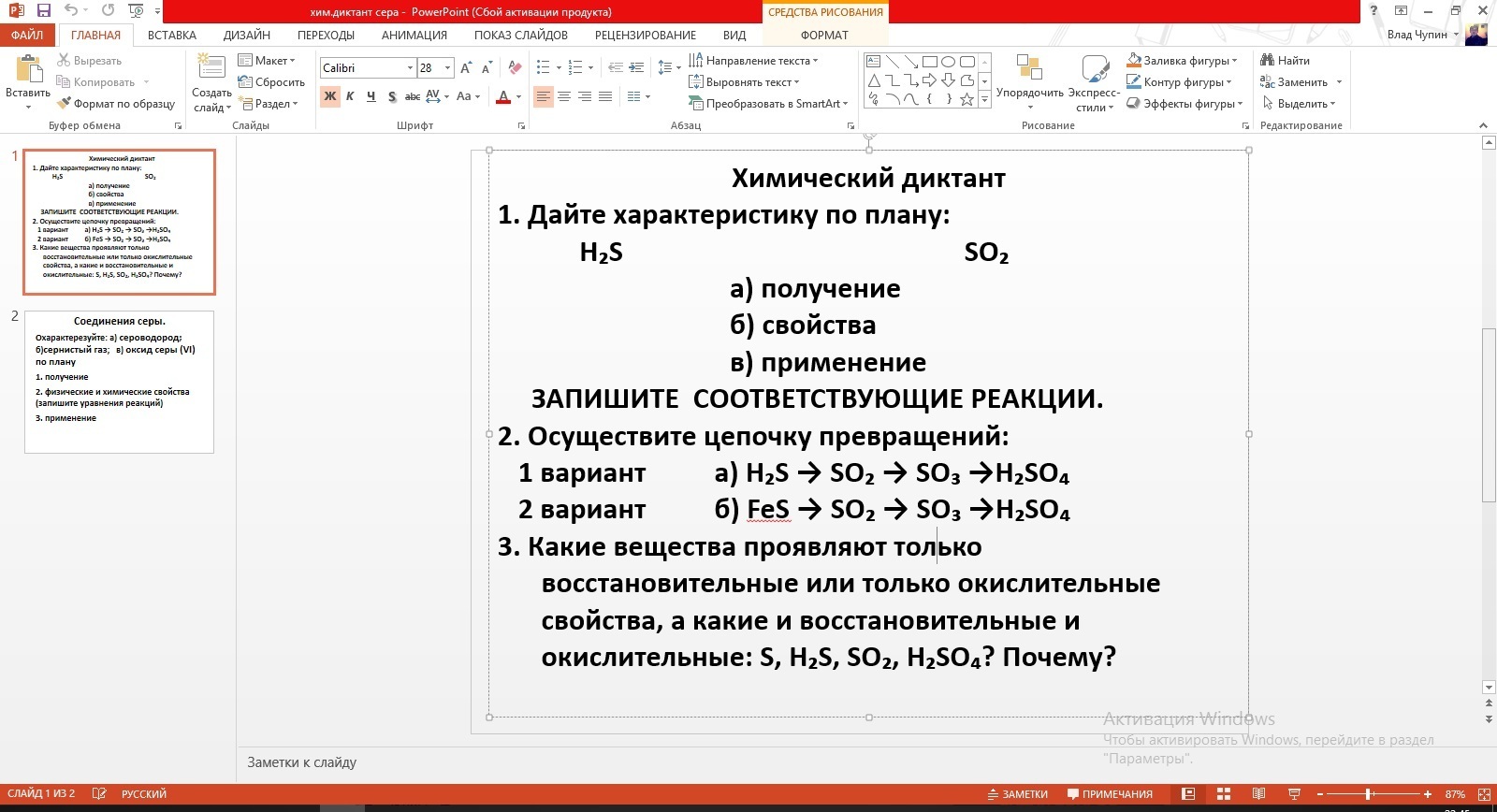
Task: Click the Format Painter brush icon
Action: coord(64,104)
